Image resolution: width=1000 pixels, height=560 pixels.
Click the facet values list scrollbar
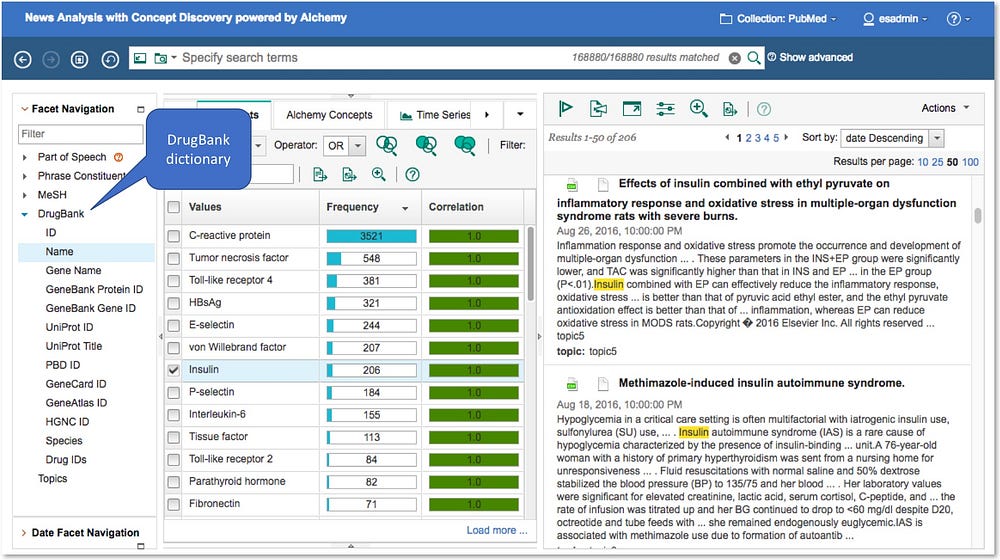tap(531, 263)
